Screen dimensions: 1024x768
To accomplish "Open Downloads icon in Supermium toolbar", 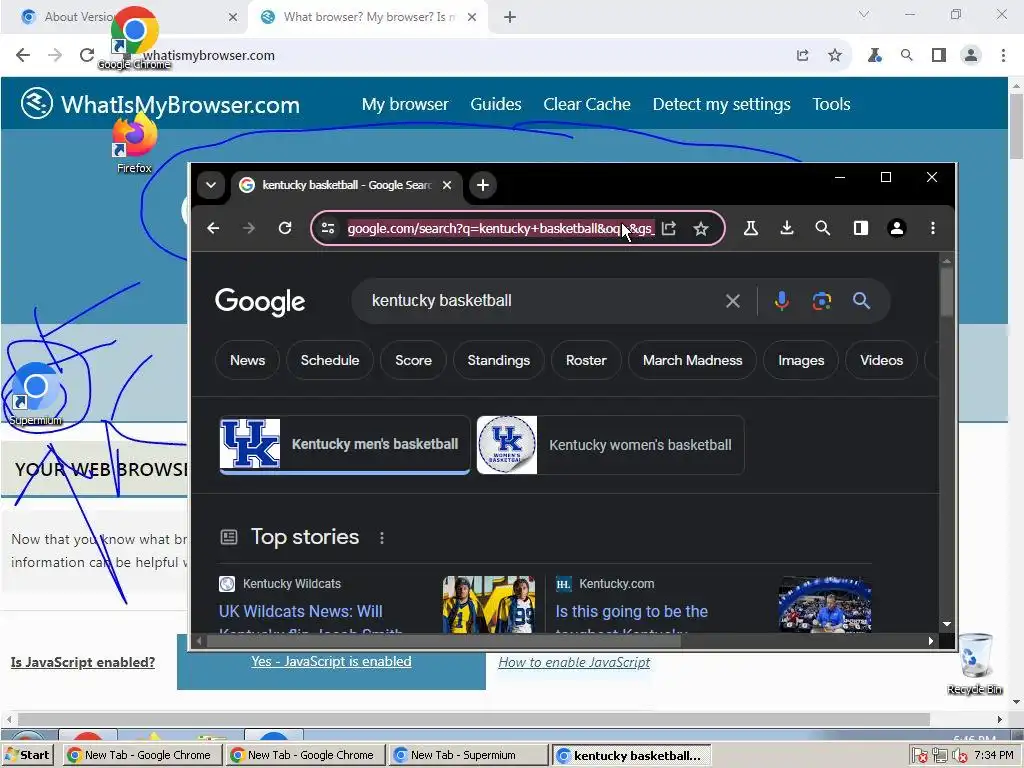I will (x=787, y=228).
